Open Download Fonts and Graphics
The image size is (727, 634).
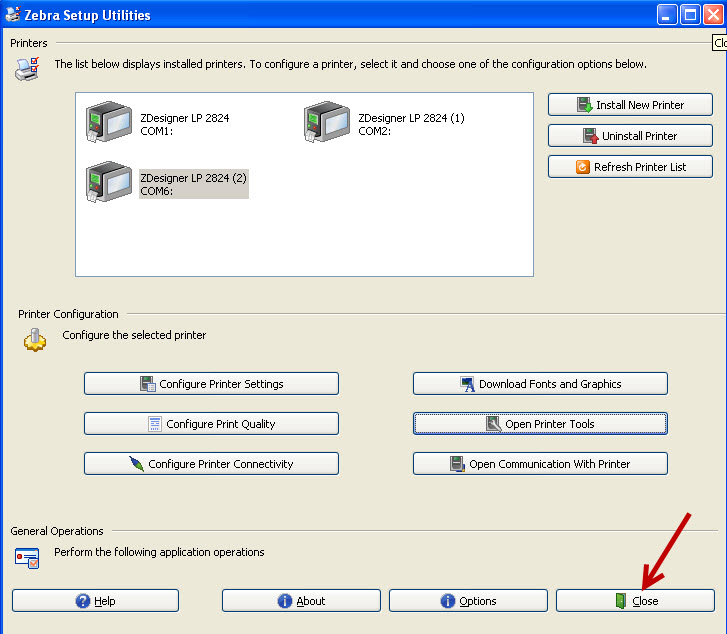(540, 384)
